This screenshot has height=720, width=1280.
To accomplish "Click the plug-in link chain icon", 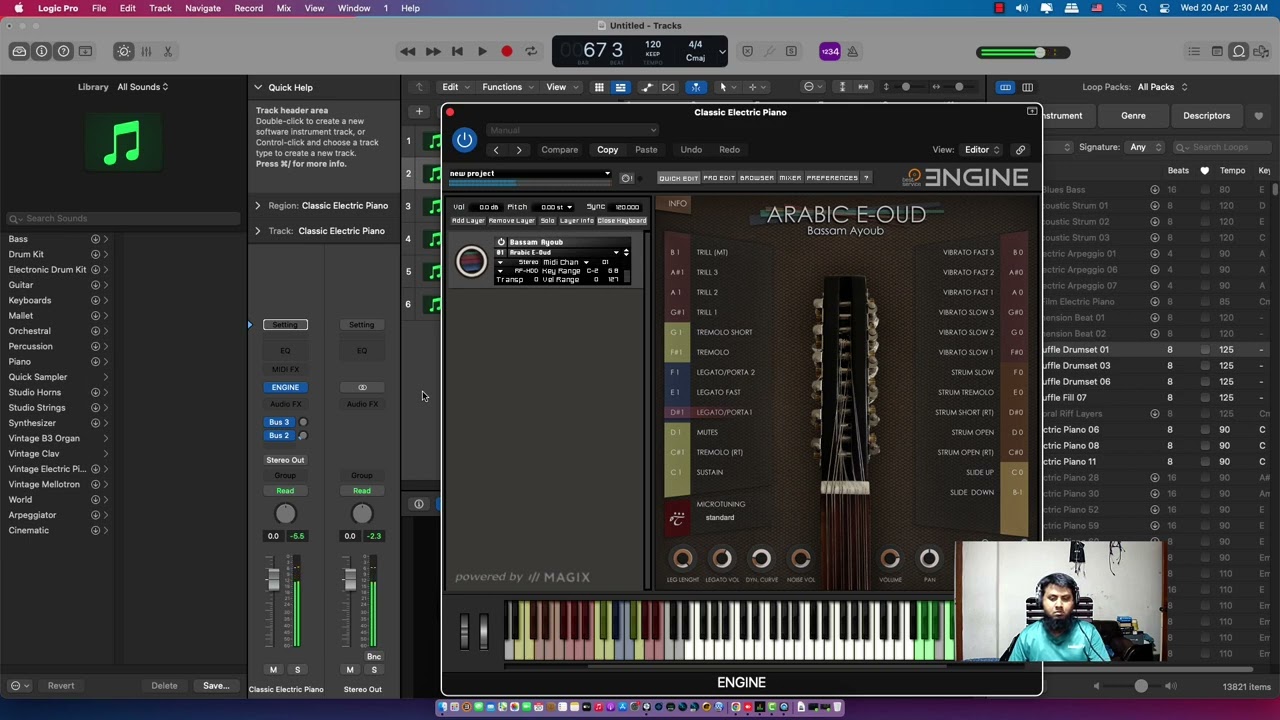I will (1020, 150).
